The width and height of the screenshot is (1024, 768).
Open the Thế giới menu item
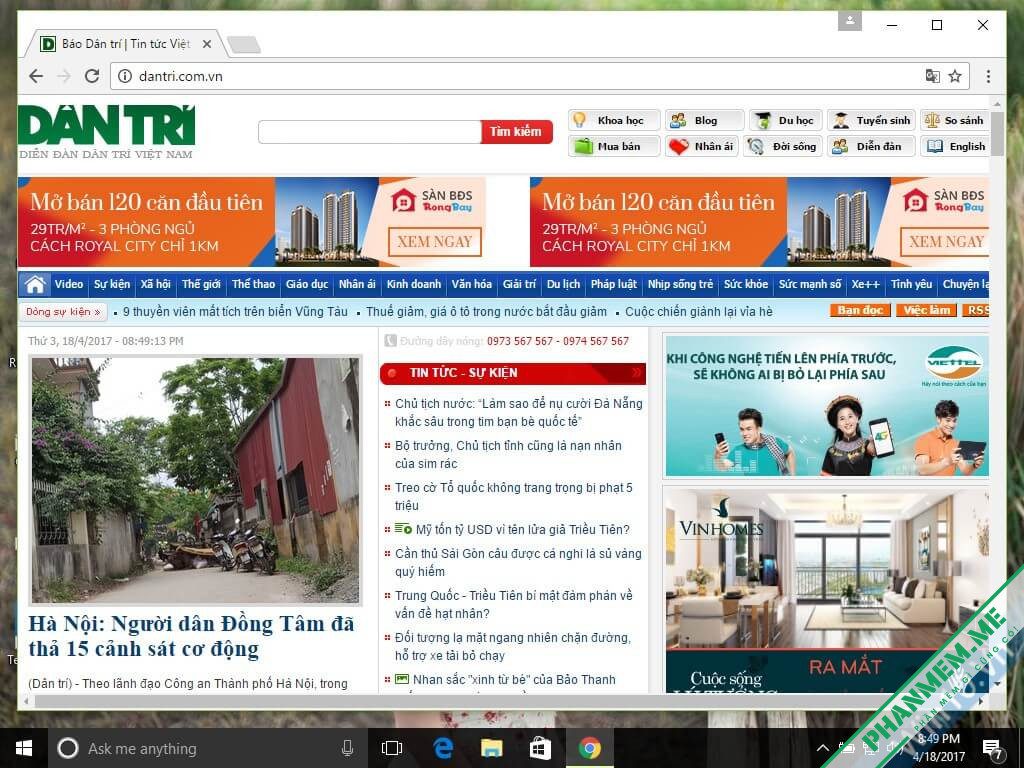coord(201,284)
